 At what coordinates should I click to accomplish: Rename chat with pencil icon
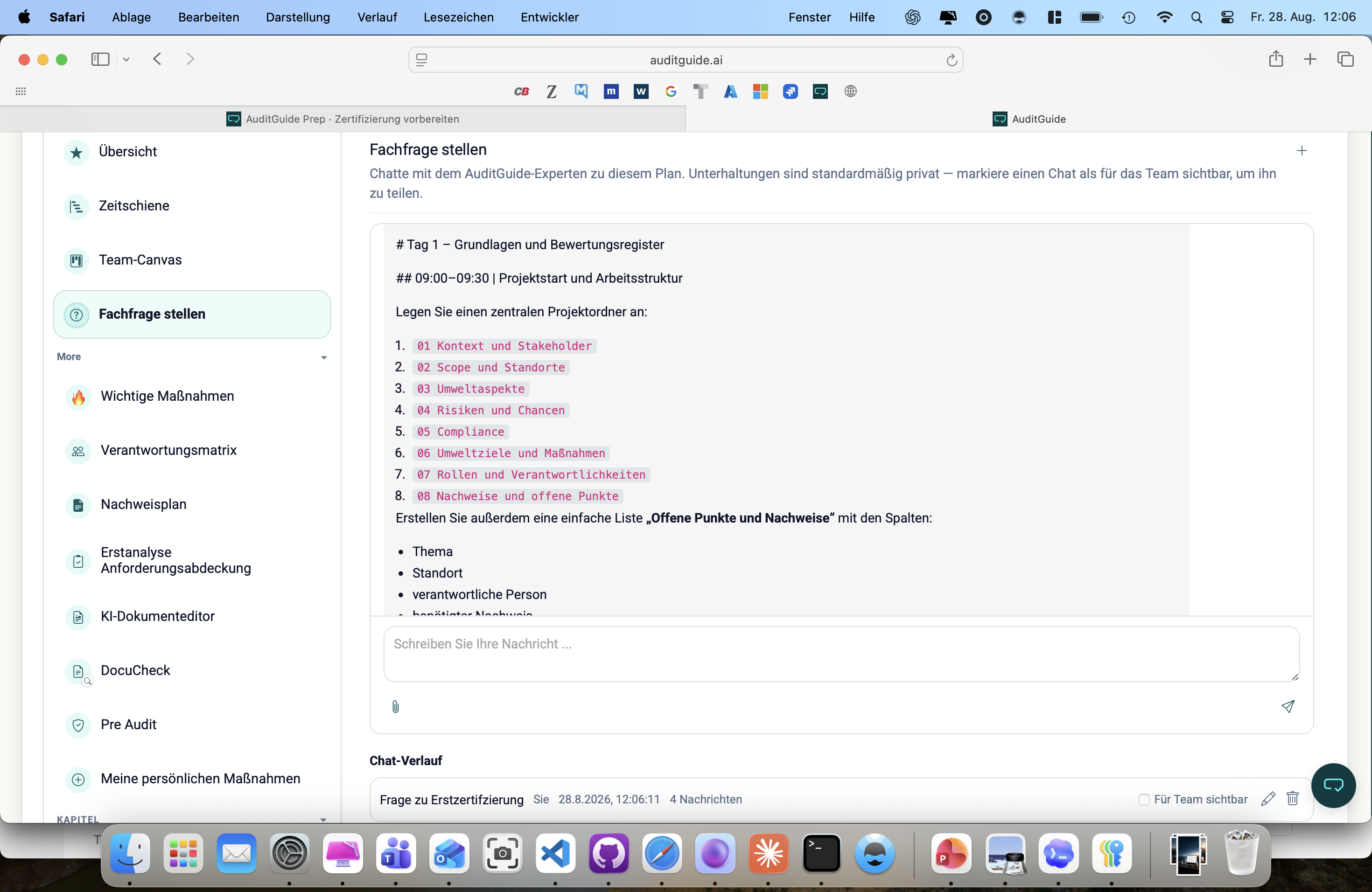tap(1267, 799)
